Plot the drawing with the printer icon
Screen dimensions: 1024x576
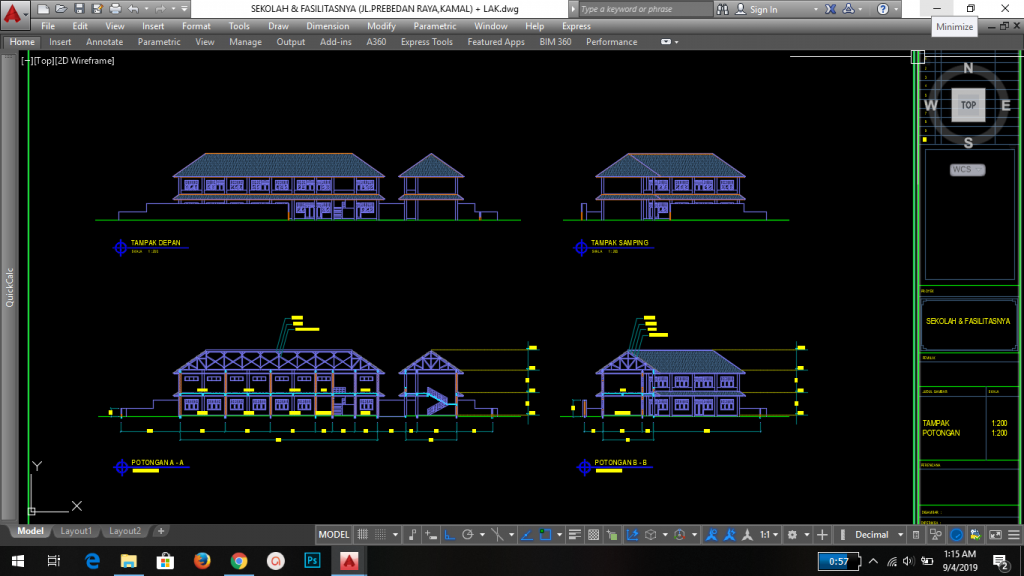[116, 8]
